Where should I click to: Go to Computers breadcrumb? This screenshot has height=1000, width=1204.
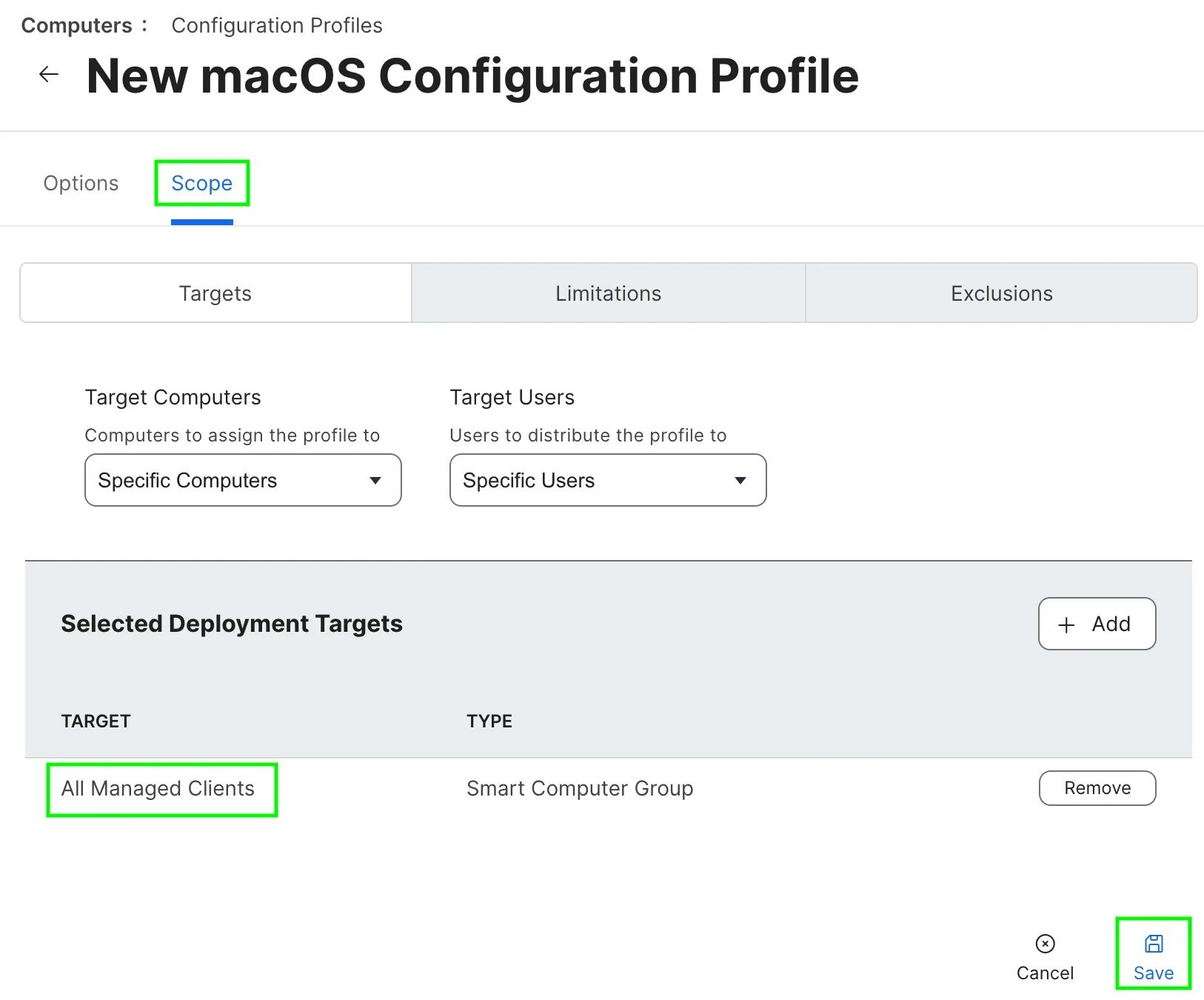[x=76, y=25]
